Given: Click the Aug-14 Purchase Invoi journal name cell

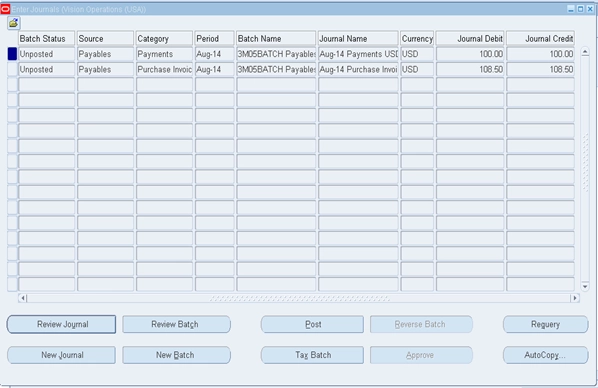Looking at the screenshot, I should (x=358, y=69).
